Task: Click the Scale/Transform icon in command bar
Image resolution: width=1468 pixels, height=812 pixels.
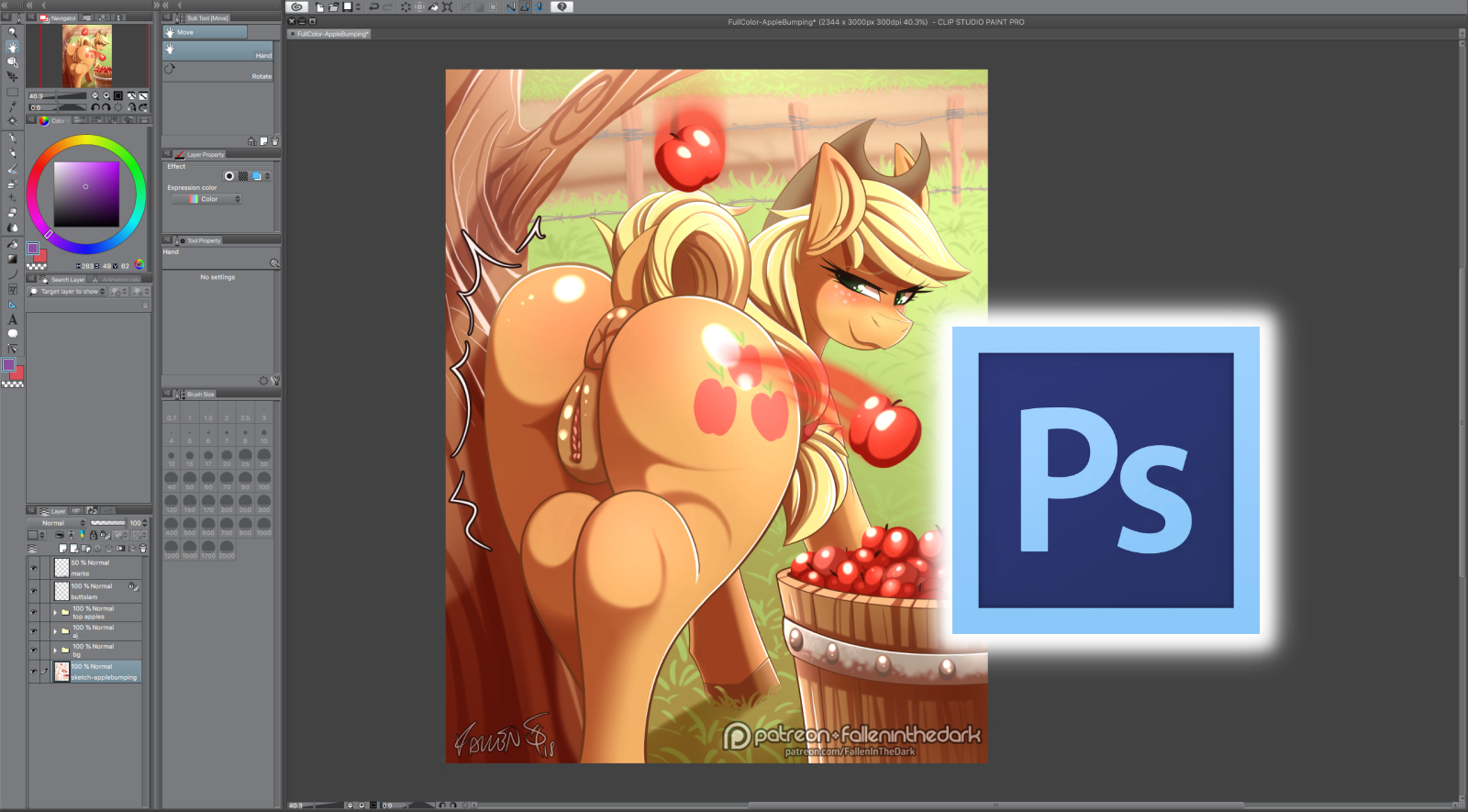Action: (x=448, y=6)
